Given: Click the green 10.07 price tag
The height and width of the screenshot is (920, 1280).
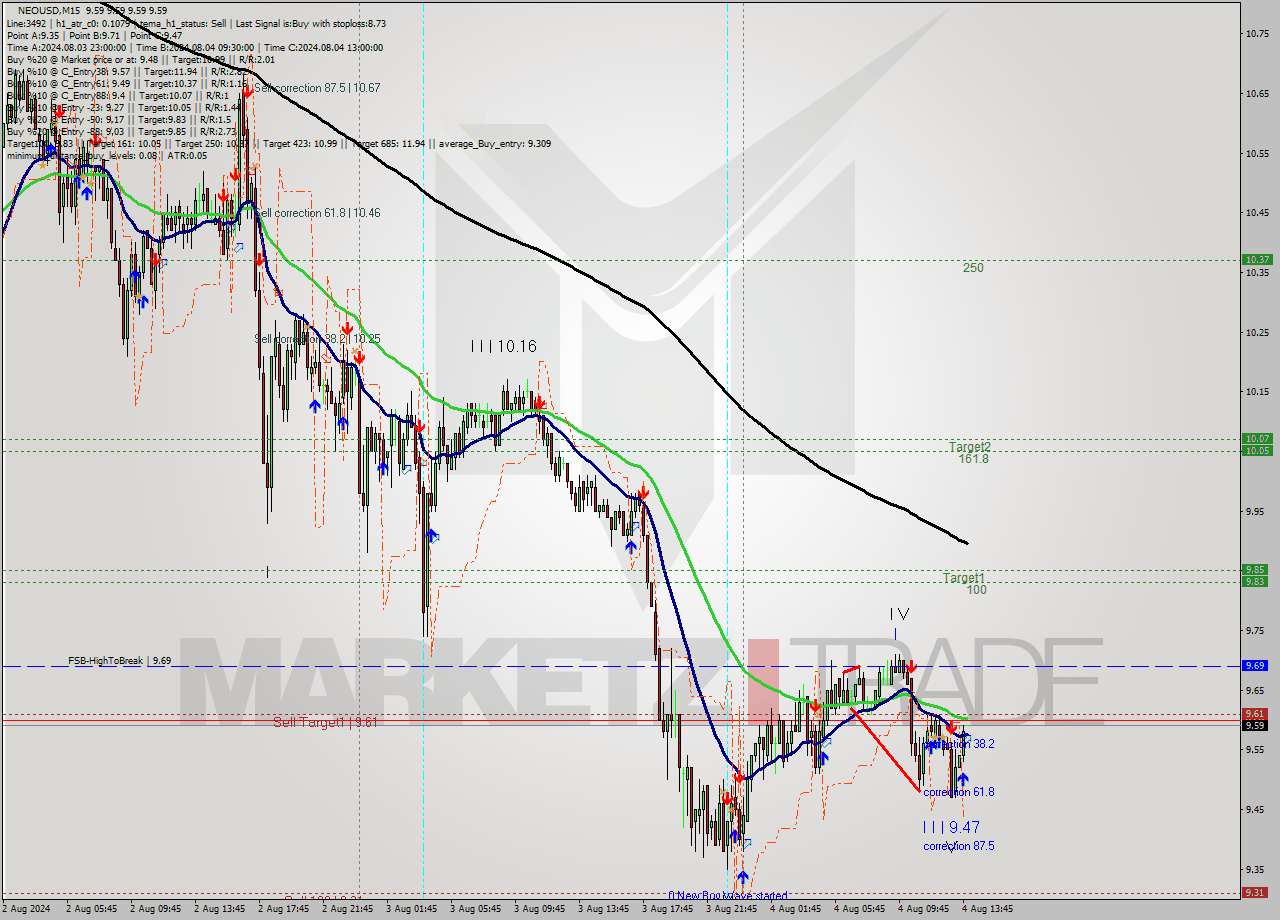Looking at the screenshot, I should click(1256, 439).
